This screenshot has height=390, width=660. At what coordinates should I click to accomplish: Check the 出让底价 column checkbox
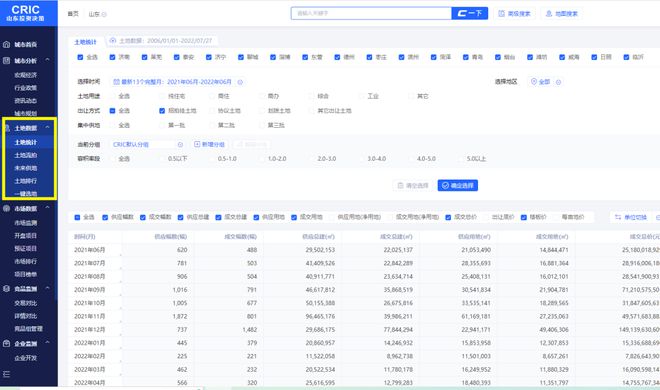coord(486,218)
